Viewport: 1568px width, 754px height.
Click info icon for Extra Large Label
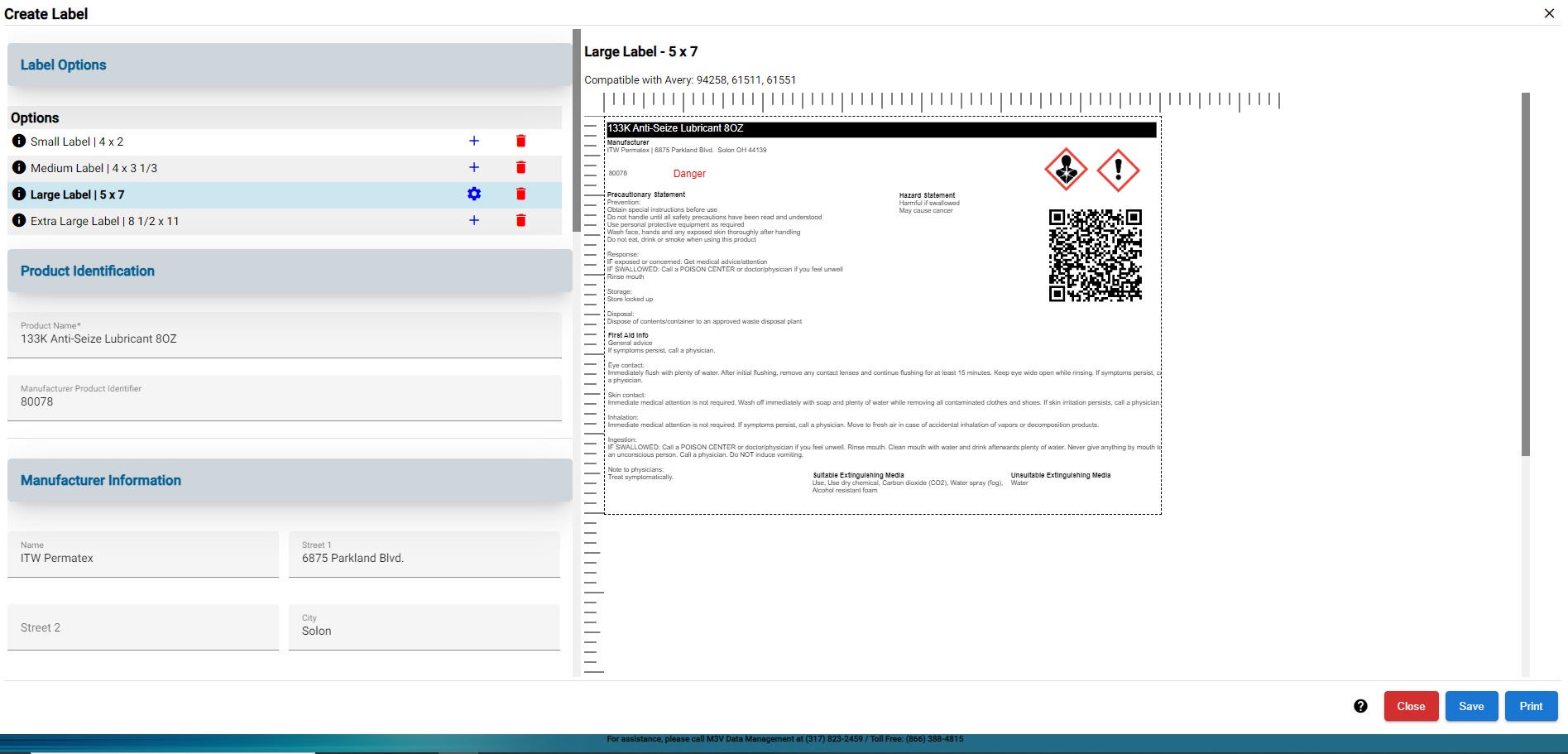tap(19, 220)
